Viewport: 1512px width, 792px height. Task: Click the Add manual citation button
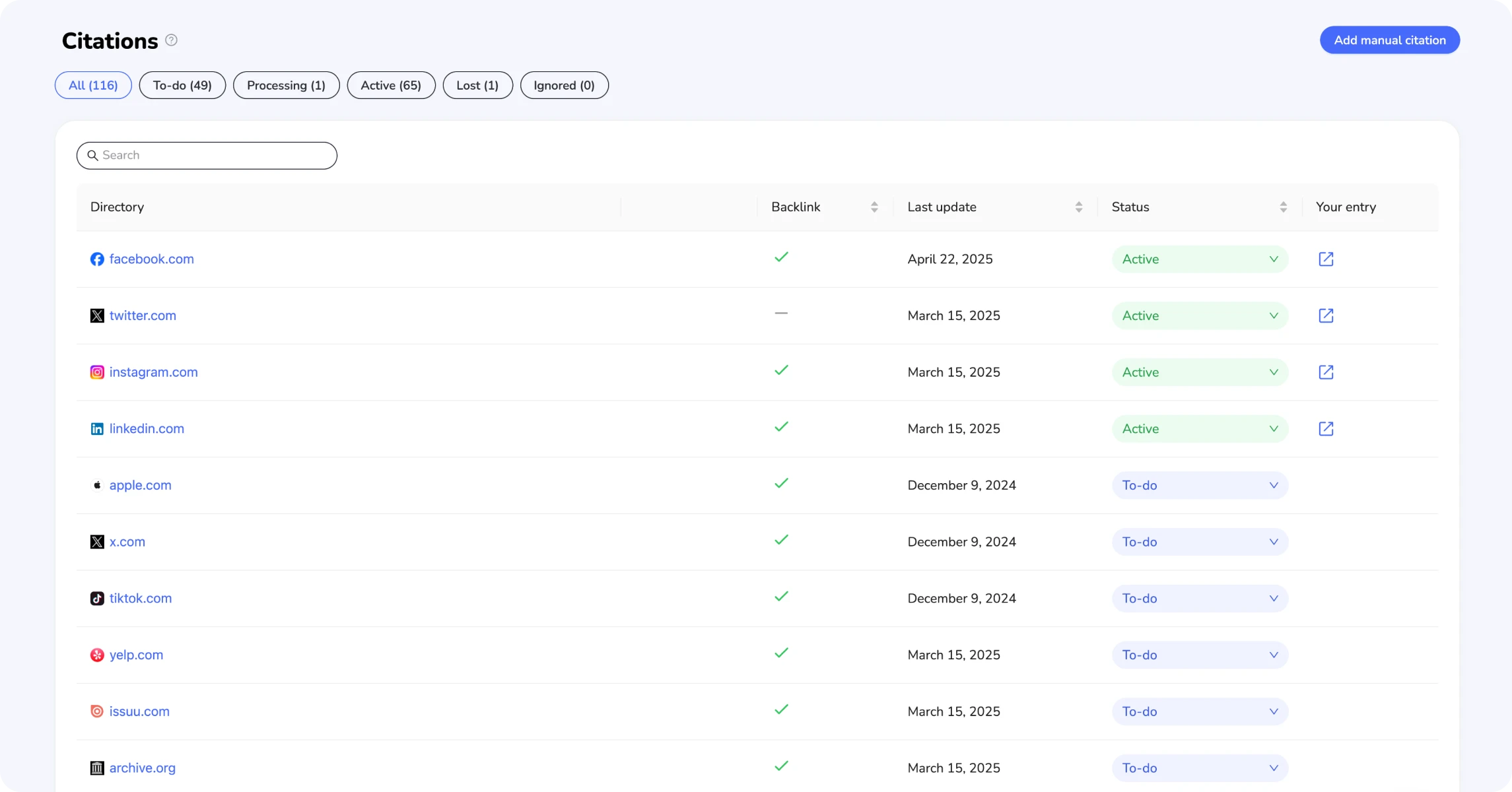point(1389,40)
